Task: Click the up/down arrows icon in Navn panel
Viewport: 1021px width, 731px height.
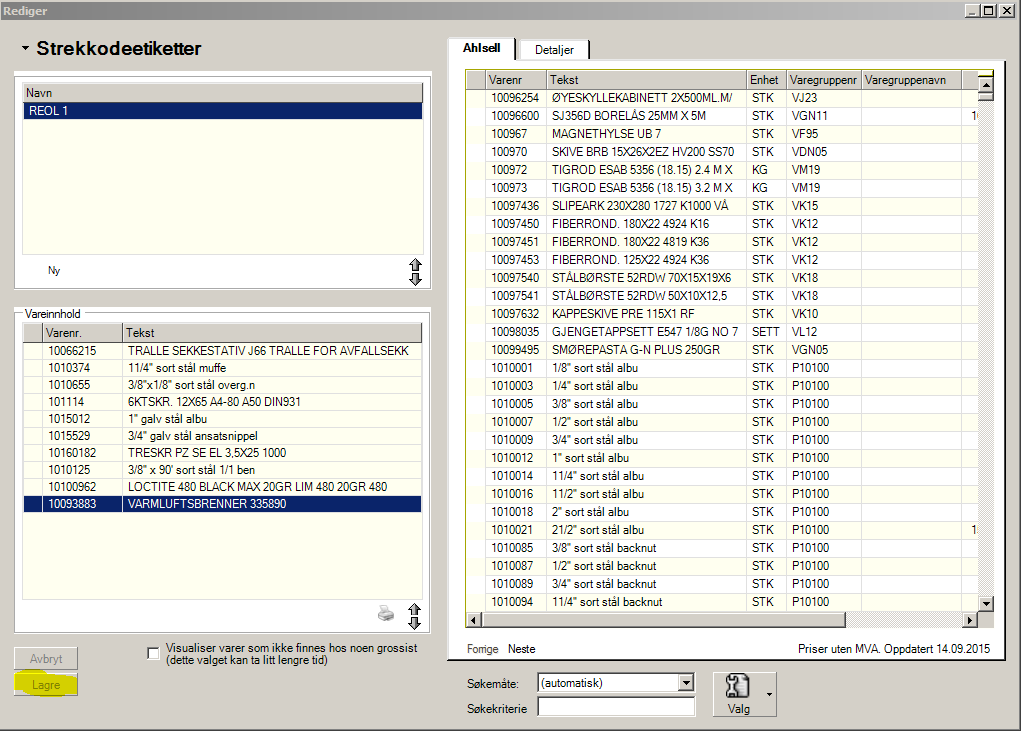Action: (415, 272)
